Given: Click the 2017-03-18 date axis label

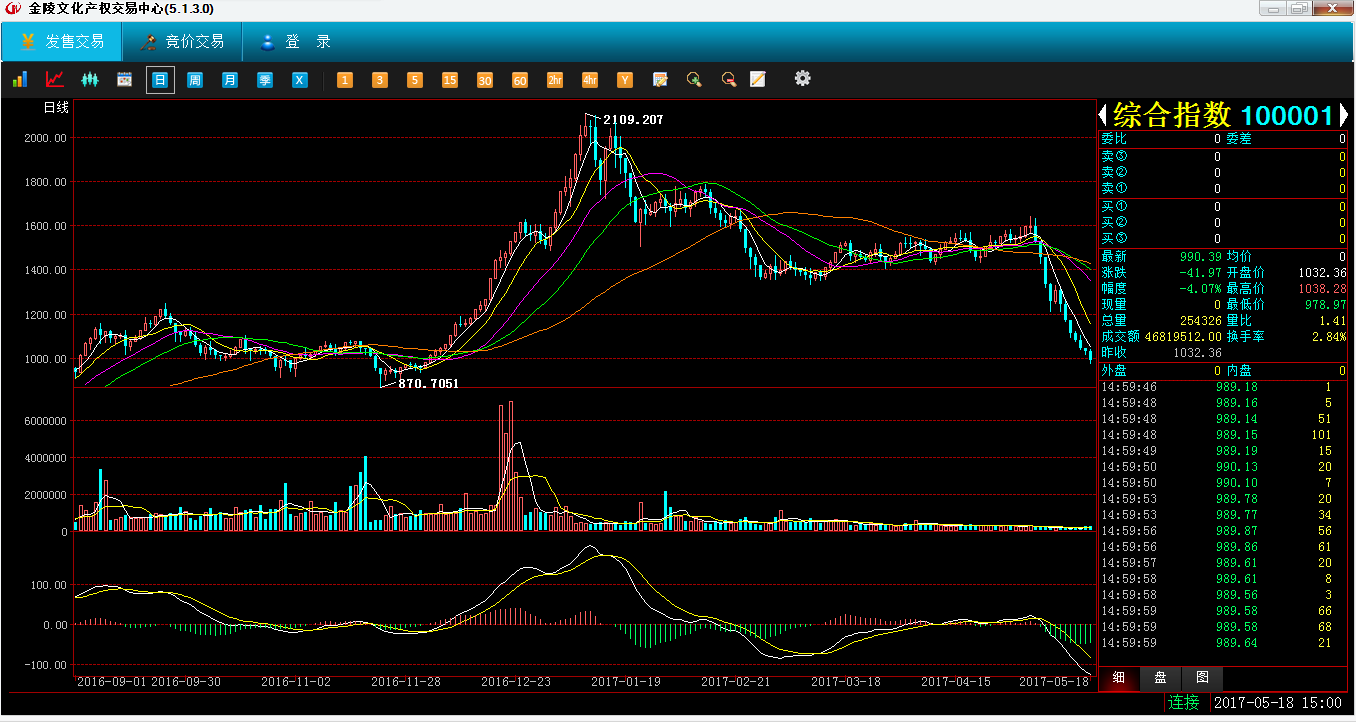Looking at the screenshot, I should pos(845,681).
